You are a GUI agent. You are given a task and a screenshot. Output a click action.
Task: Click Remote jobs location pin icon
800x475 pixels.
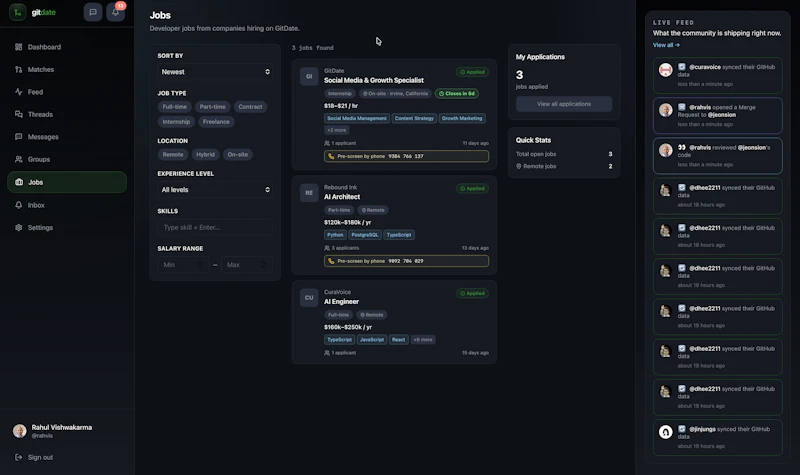[x=518, y=166]
